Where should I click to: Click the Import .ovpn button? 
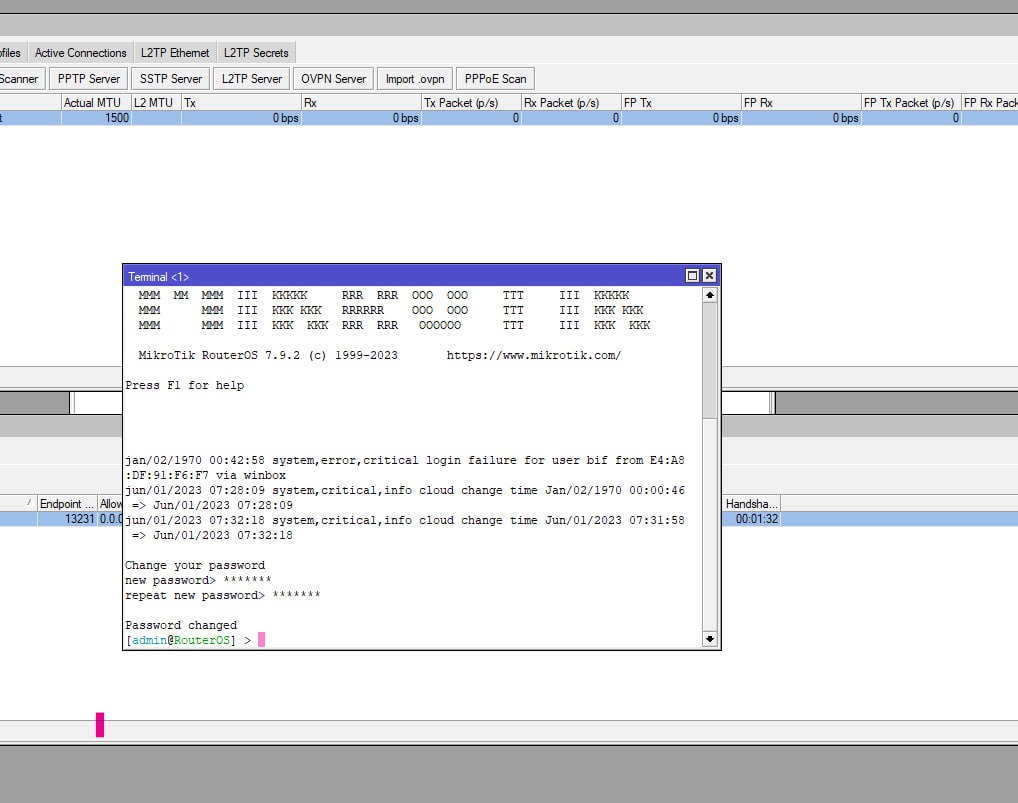[x=415, y=79]
